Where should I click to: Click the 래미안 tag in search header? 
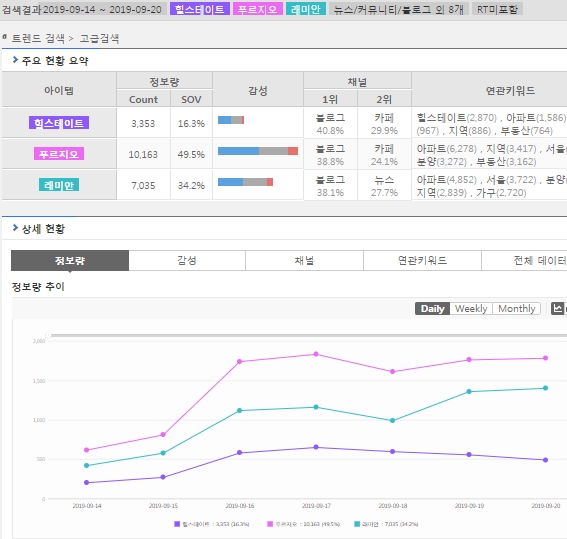click(x=306, y=9)
